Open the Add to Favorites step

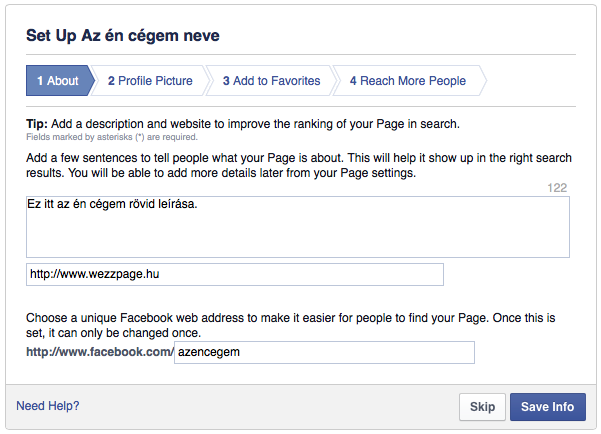pyautogui.click(x=271, y=81)
